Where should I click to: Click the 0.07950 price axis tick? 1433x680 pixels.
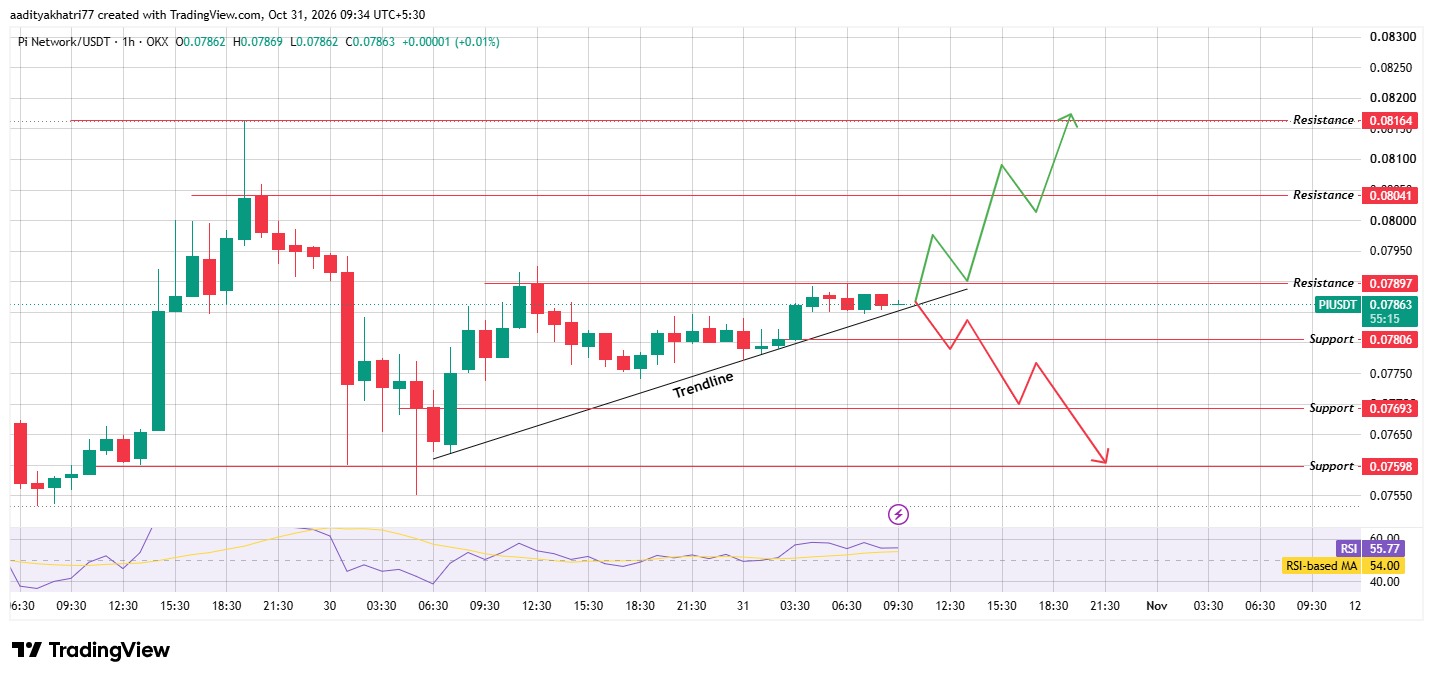pyautogui.click(x=1391, y=251)
